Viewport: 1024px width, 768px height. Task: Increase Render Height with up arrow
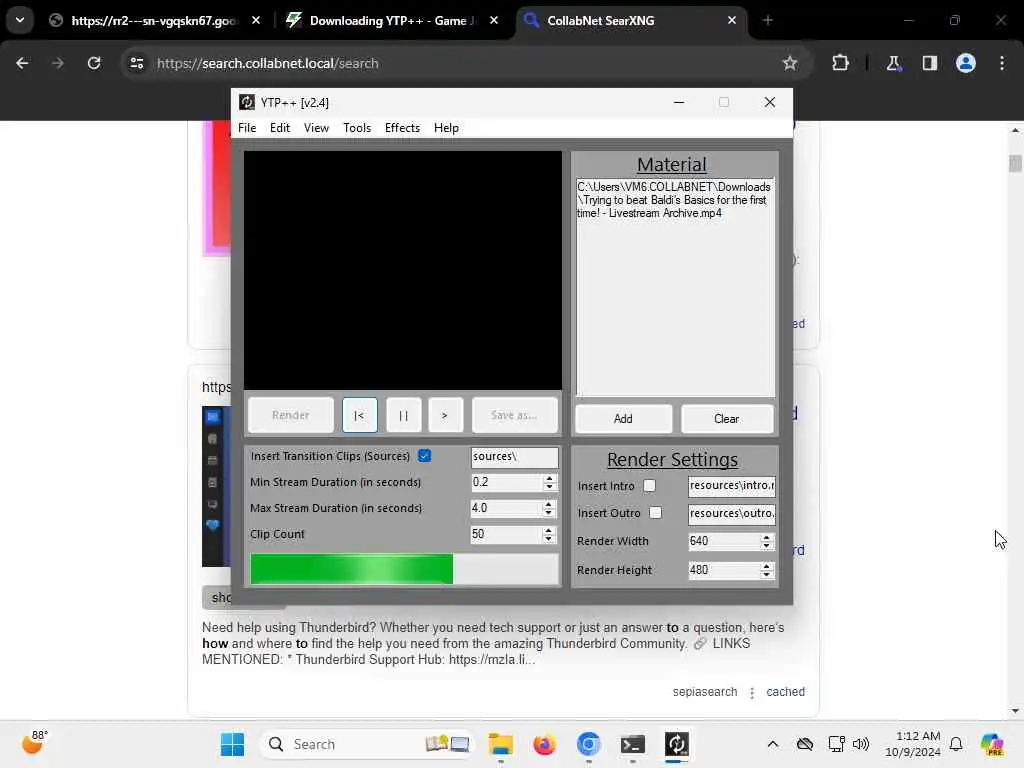point(767,566)
